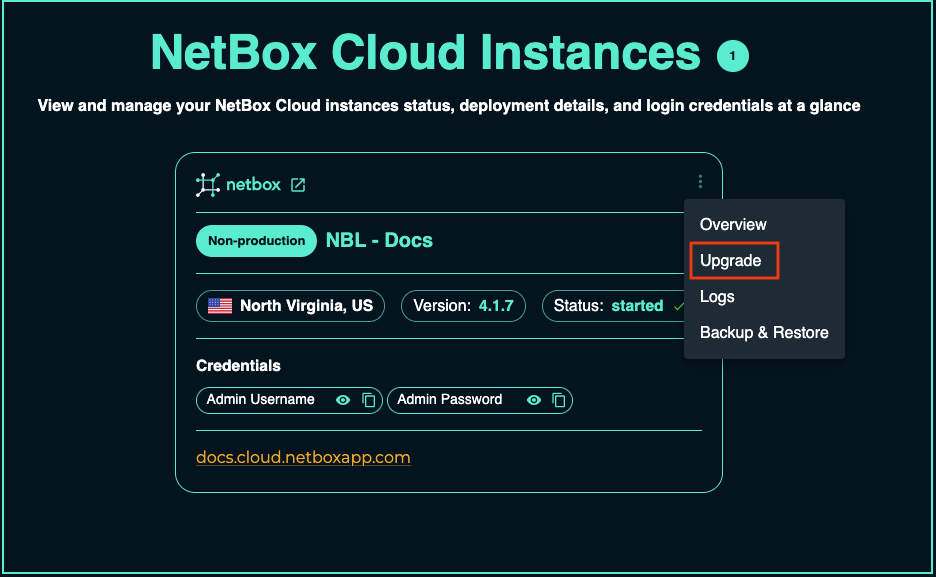The width and height of the screenshot is (936, 577).
Task: Click the North Virginia, US region pill
Action: tap(290, 306)
